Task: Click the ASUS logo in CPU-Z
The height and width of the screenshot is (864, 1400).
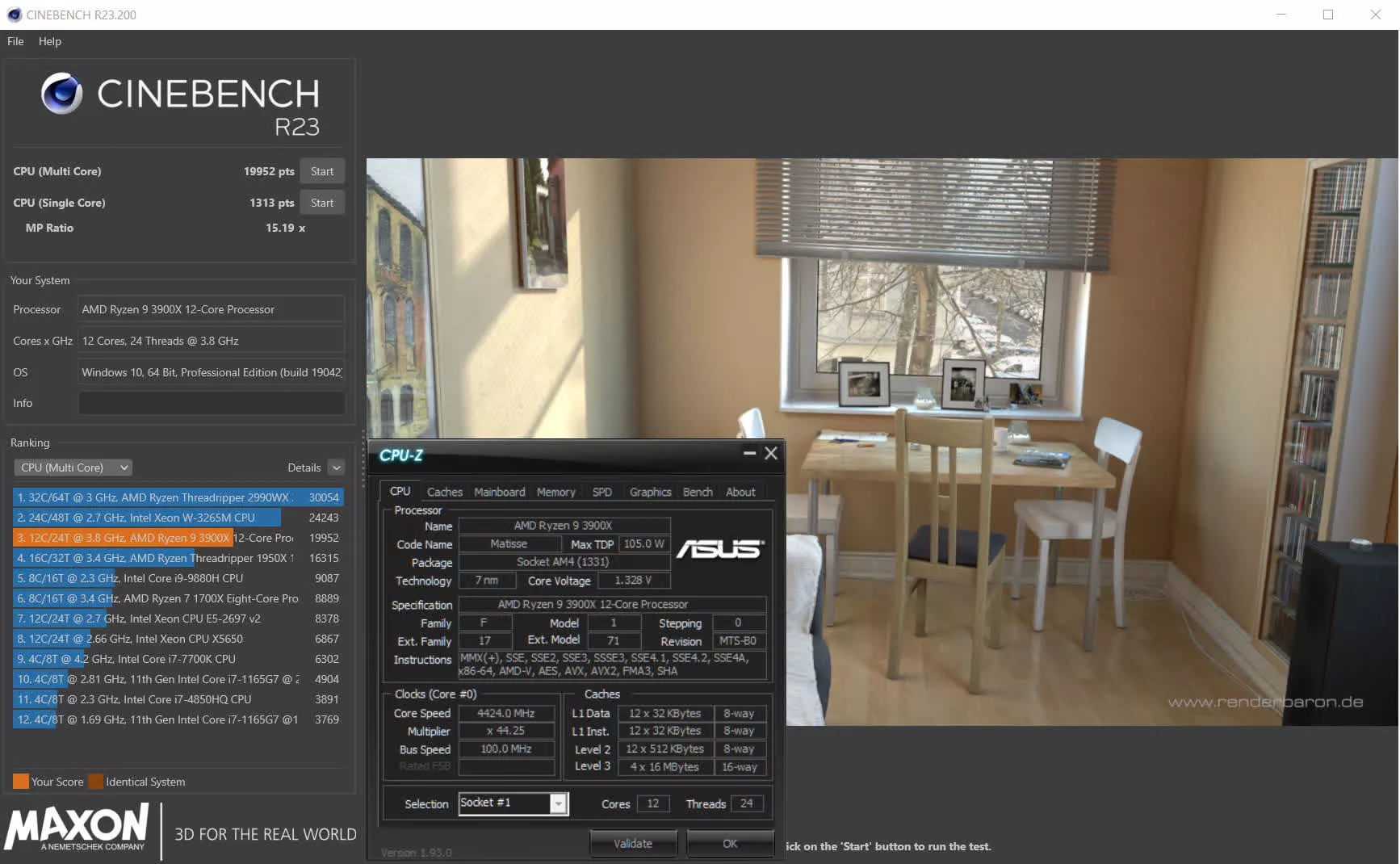Action: pos(720,549)
